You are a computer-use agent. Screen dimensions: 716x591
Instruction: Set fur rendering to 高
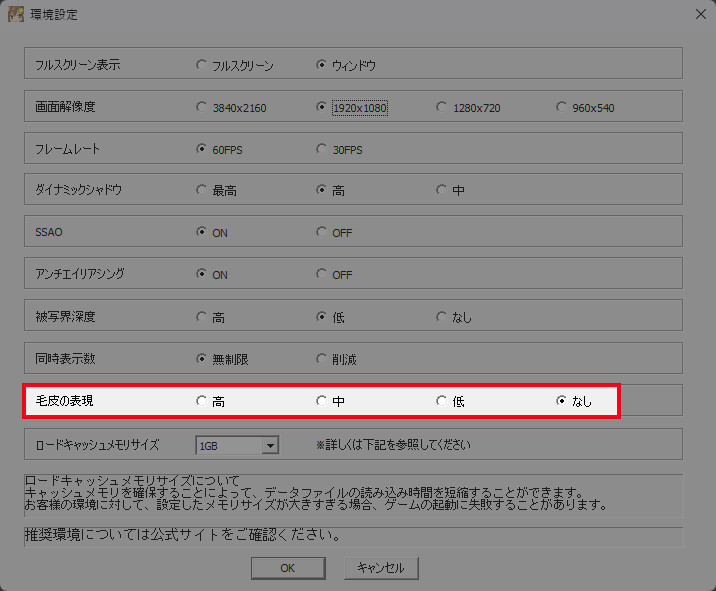[x=203, y=401]
